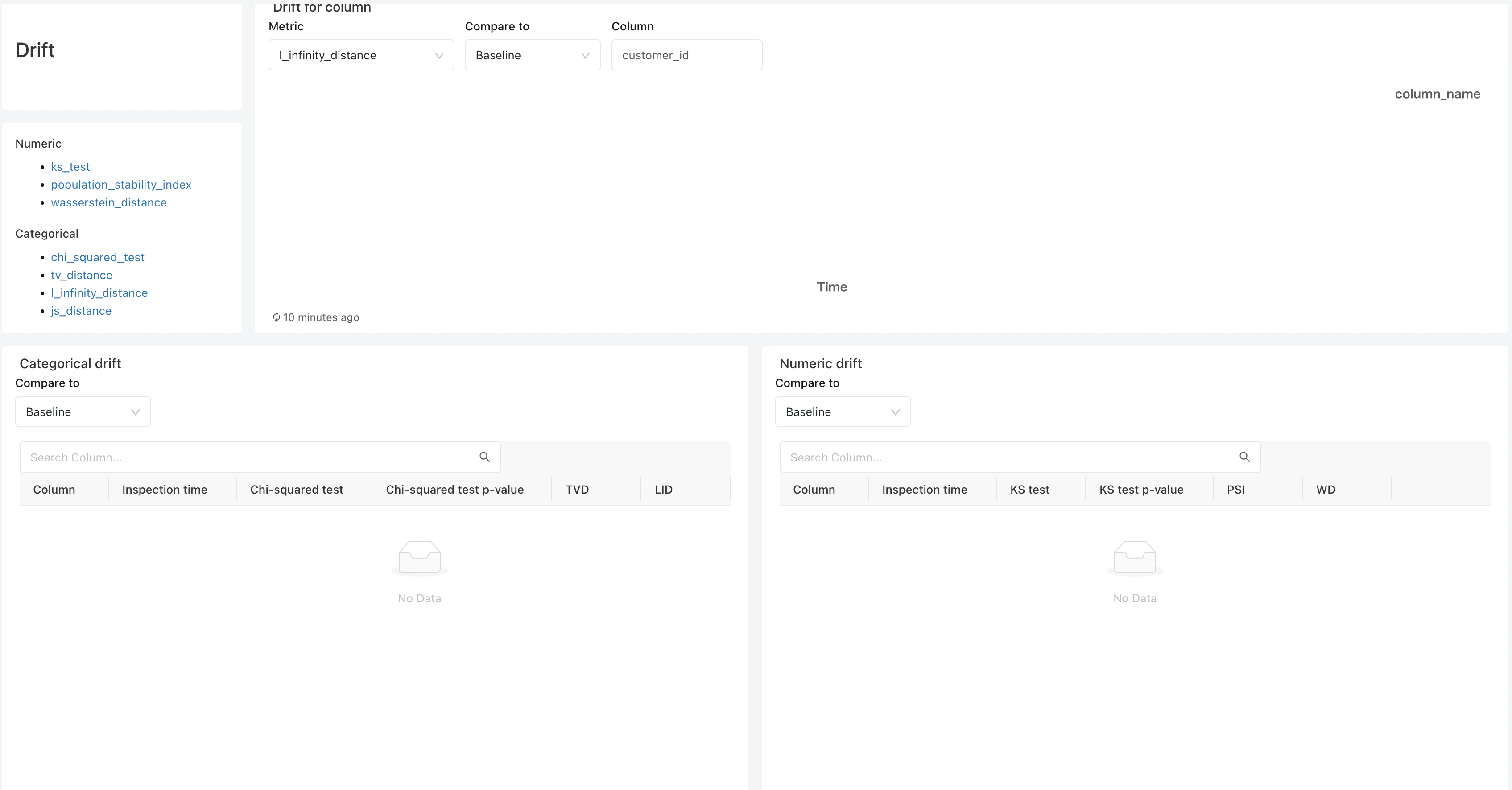The height and width of the screenshot is (790, 1512).
Task: Expand Categorical drift Compare to Baseline dropdown
Action: (x=83, y=411)
